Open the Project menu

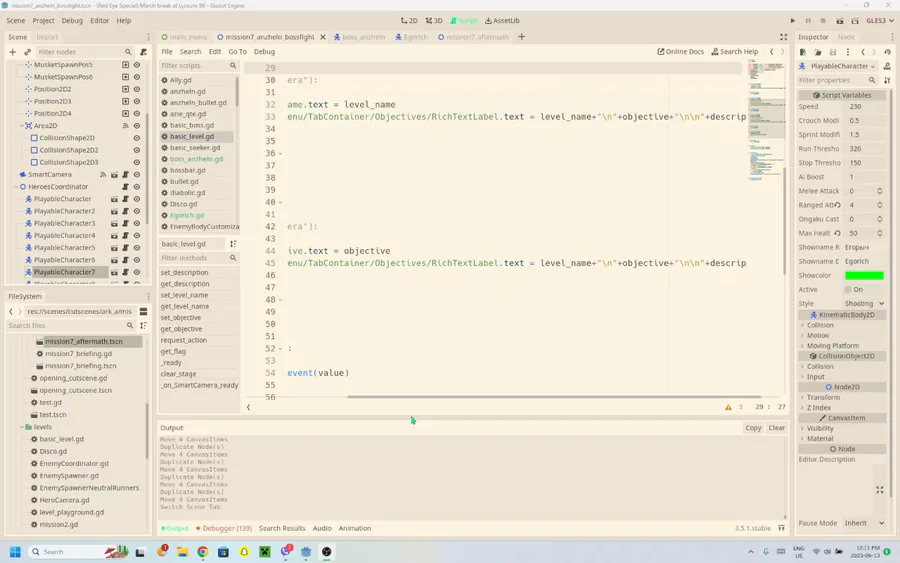point(43,21)
